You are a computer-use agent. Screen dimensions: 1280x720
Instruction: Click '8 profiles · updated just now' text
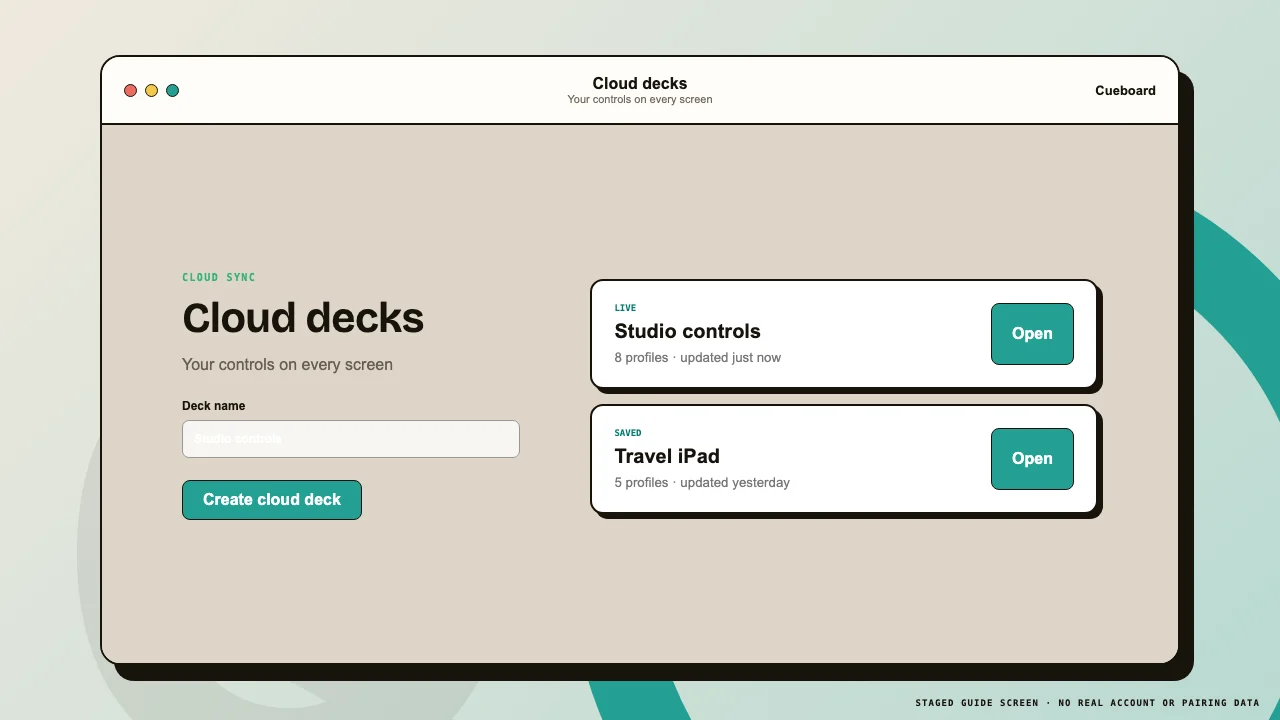(698, 357)
